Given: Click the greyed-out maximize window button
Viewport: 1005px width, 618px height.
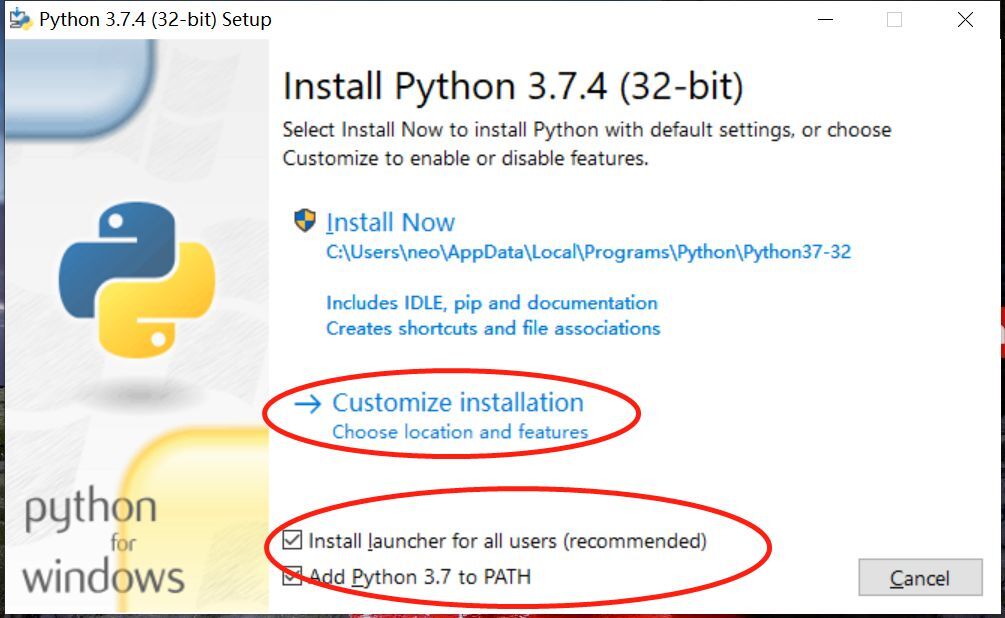Looking at the screenshot, I should (894, 19).
